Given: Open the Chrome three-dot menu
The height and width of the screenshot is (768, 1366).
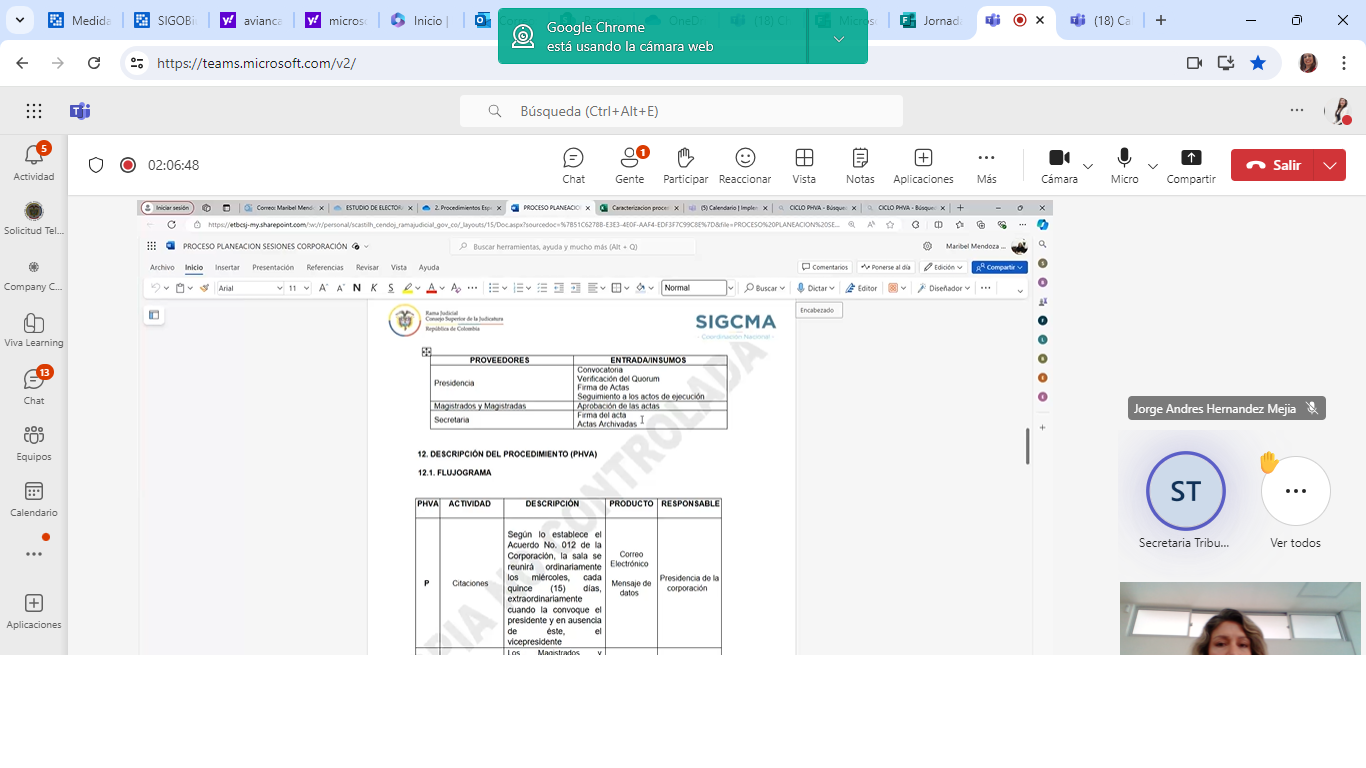Looking at the screenshot, I should coord(1344,63).
